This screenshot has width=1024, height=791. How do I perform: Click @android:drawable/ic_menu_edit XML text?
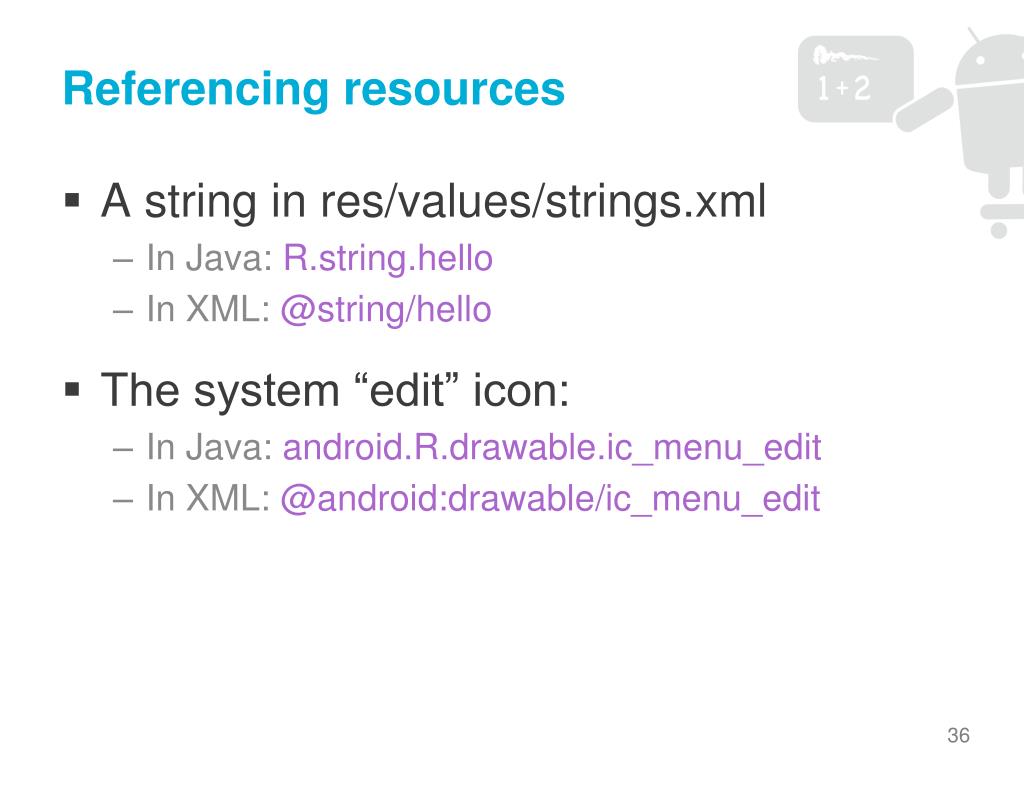click(550, 499)
